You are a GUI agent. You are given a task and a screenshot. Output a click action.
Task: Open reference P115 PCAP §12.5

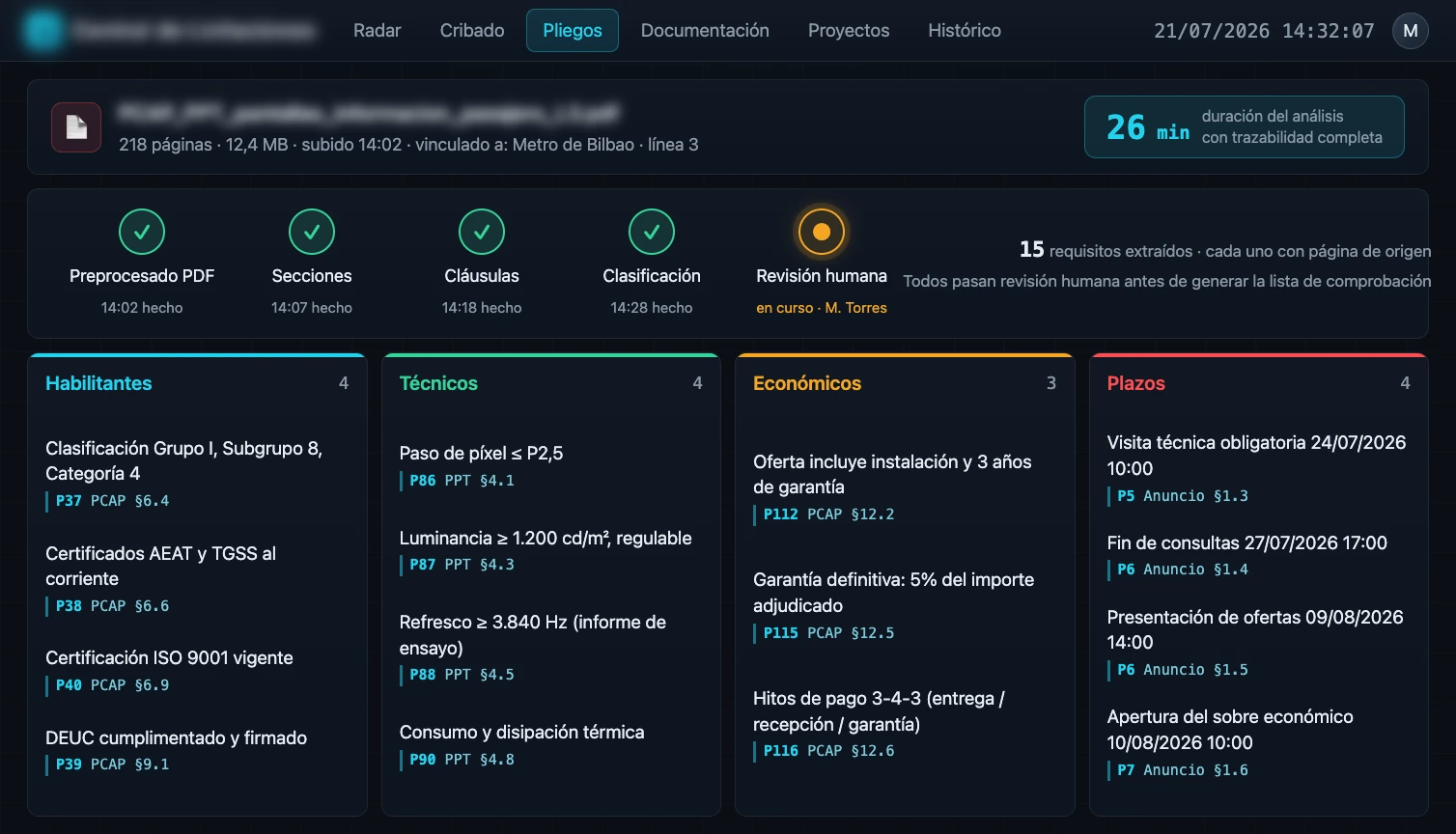(828, 633)
